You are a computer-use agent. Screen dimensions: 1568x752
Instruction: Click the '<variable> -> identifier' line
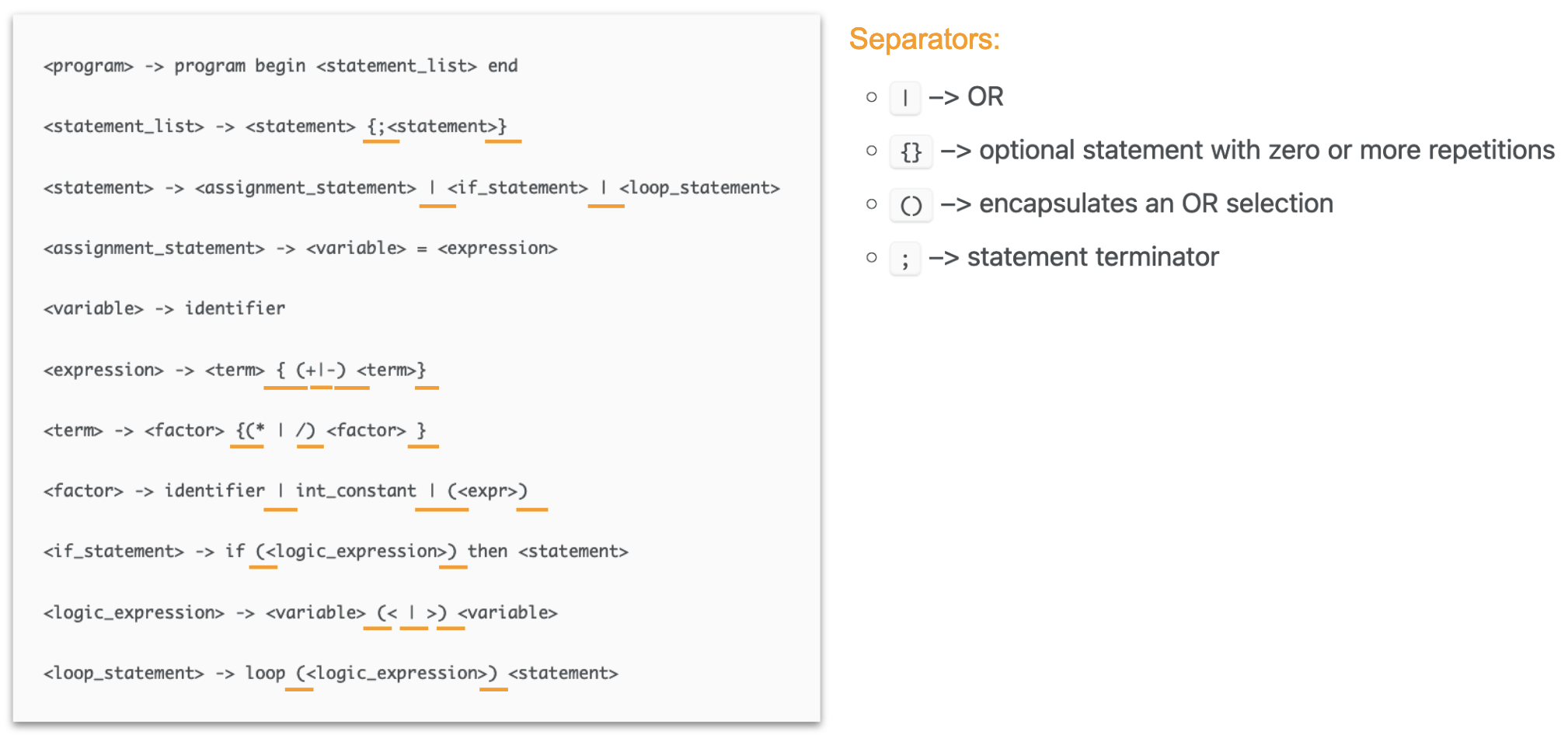(x=165, y=309)
